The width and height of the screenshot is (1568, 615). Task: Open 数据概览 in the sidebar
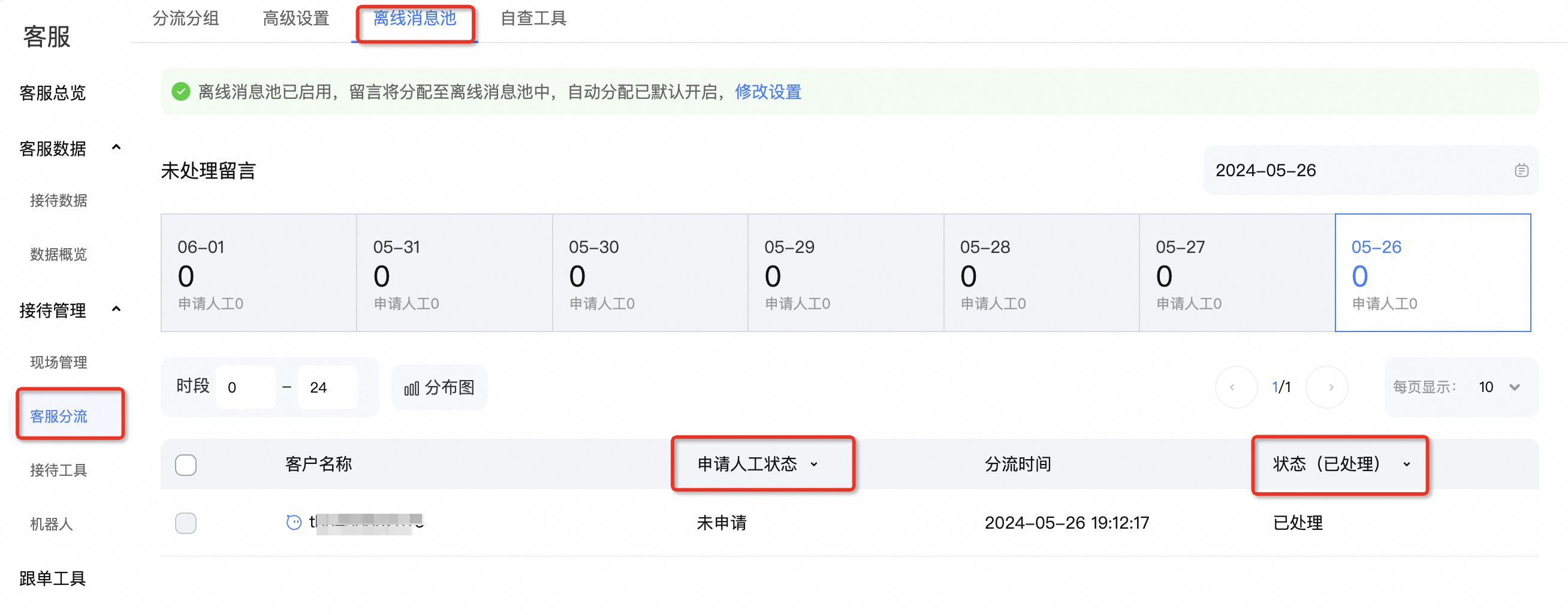point(58,254)
